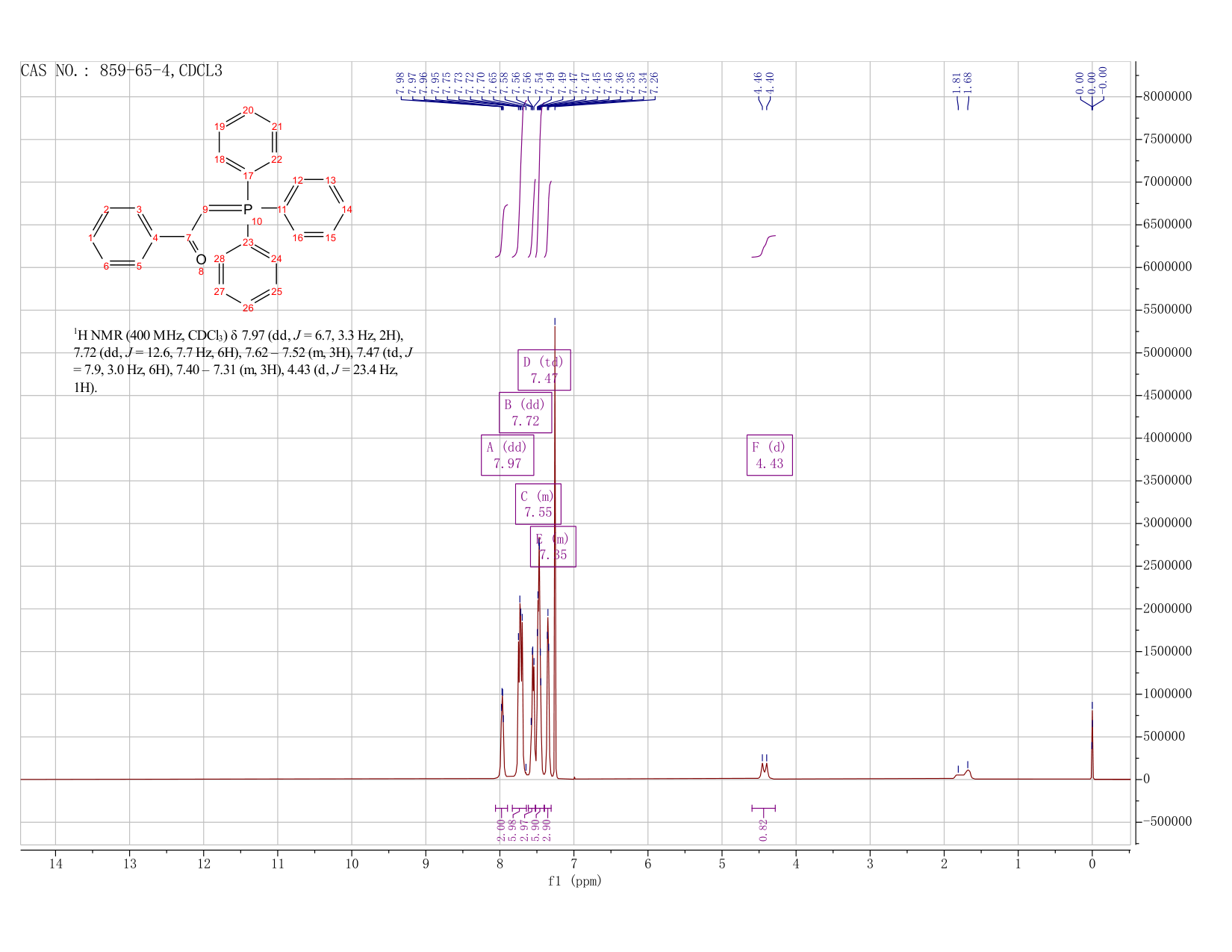
Task: Select the oxygen atom O in the structure
Action: (x=201, y=259)
